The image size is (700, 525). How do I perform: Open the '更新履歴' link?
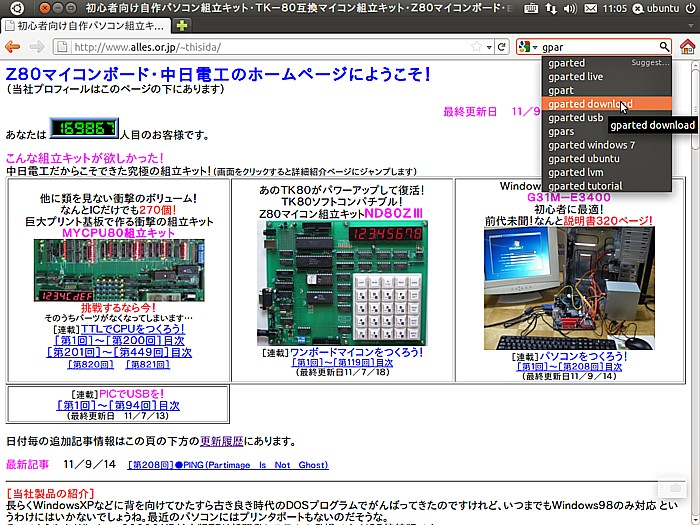[222, 442]
